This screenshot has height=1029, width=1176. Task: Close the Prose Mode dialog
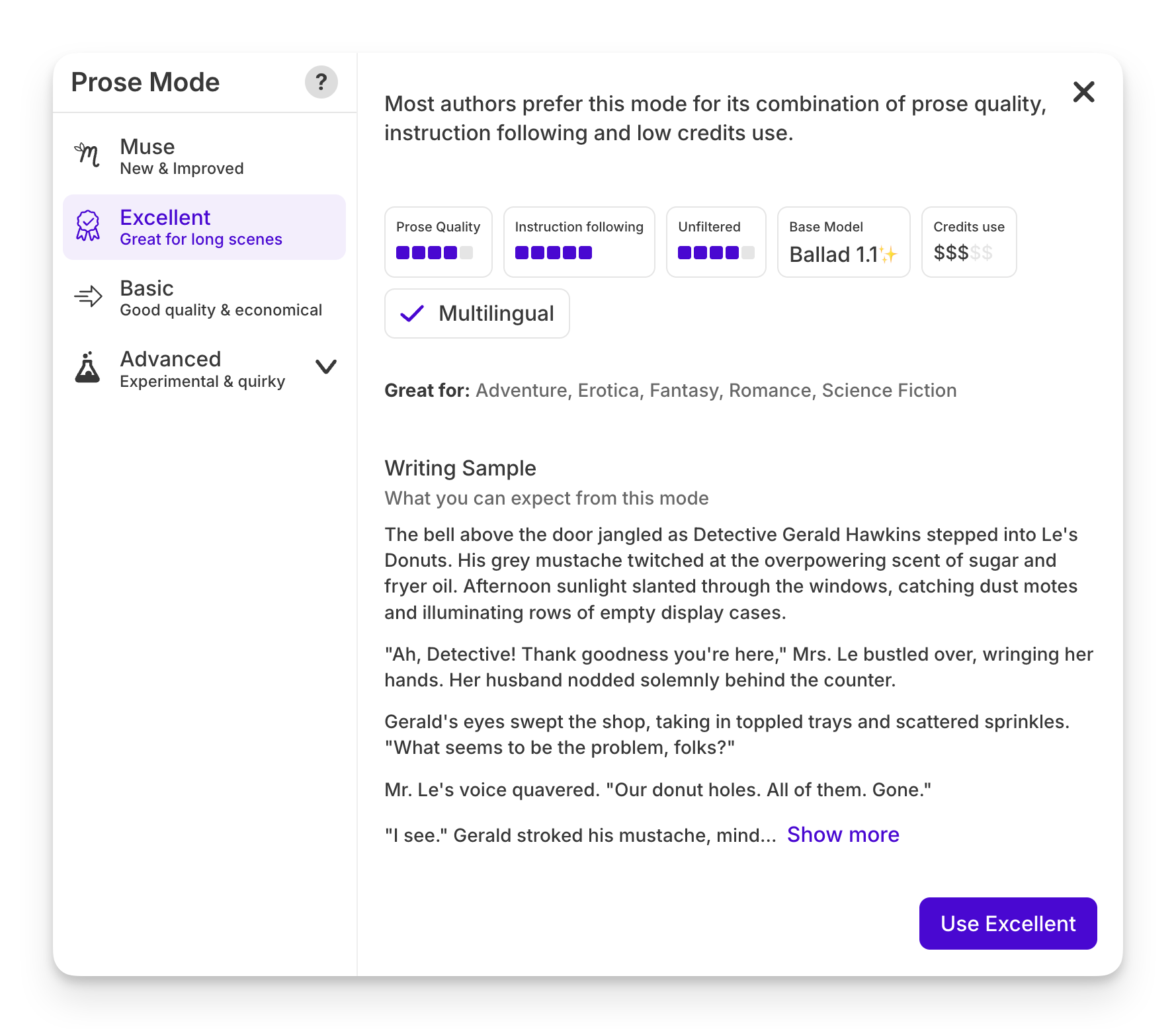pos(1083,92)
